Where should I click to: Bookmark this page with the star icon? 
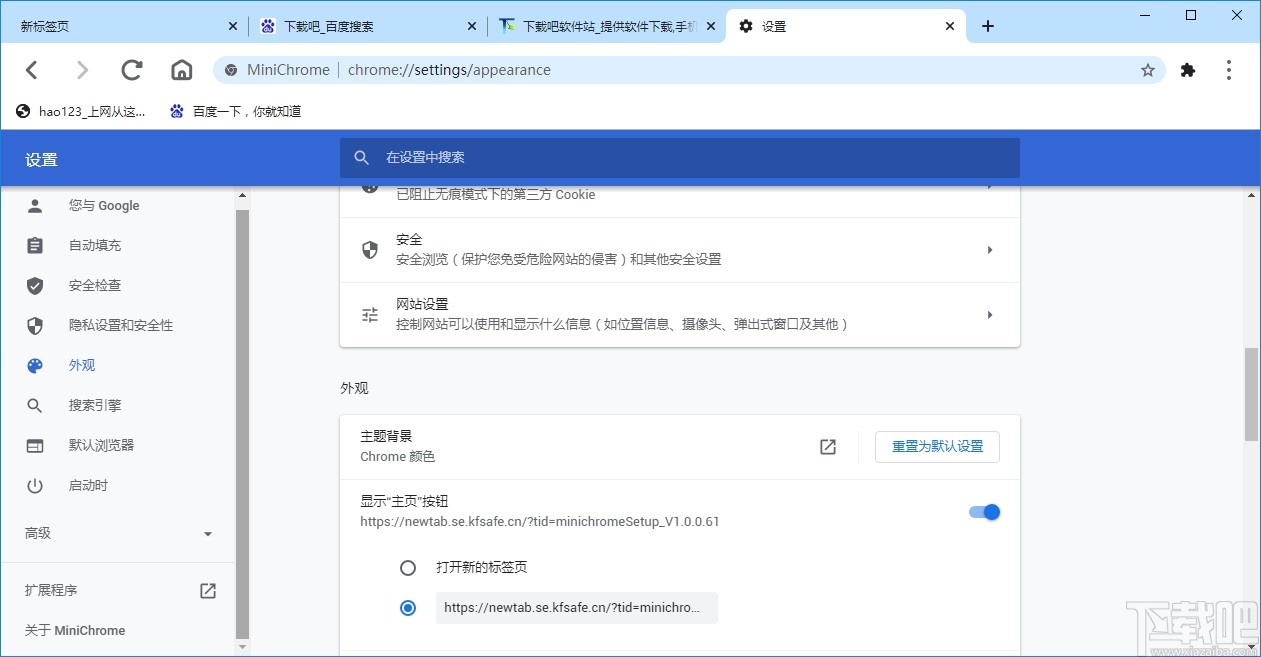point(1148,70)
